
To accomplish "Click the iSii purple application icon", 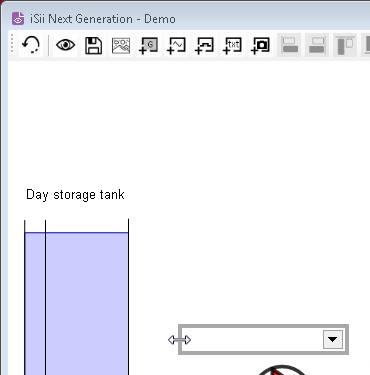I will click(x=18, y=19).
